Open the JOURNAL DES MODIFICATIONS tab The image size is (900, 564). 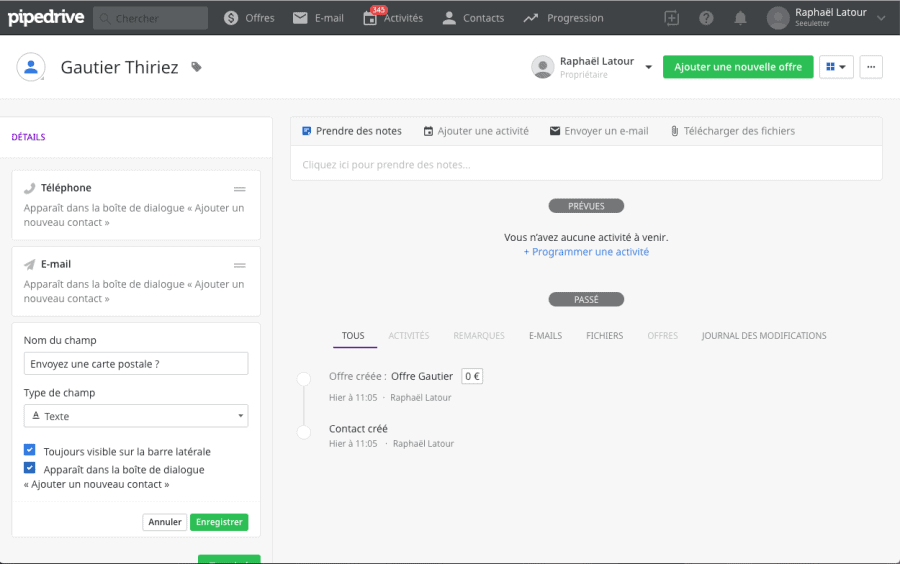tap(764, 336)
